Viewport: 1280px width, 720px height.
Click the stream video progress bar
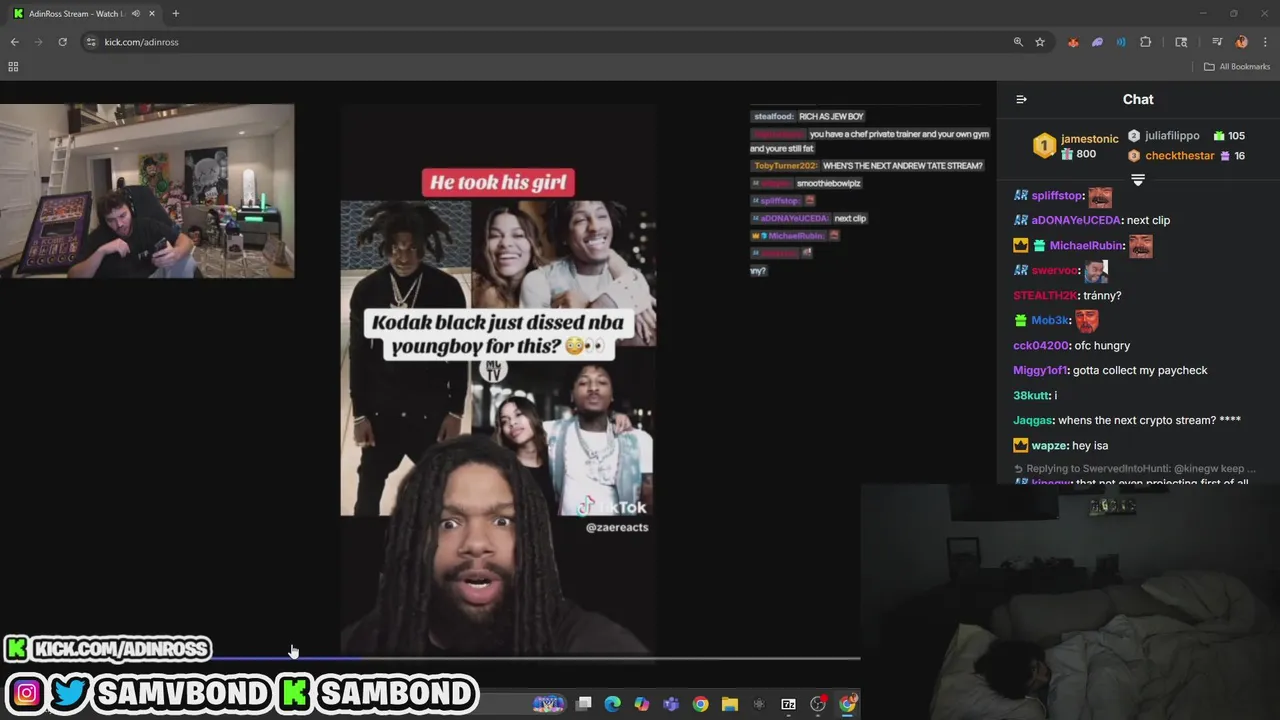pos(430,658)
